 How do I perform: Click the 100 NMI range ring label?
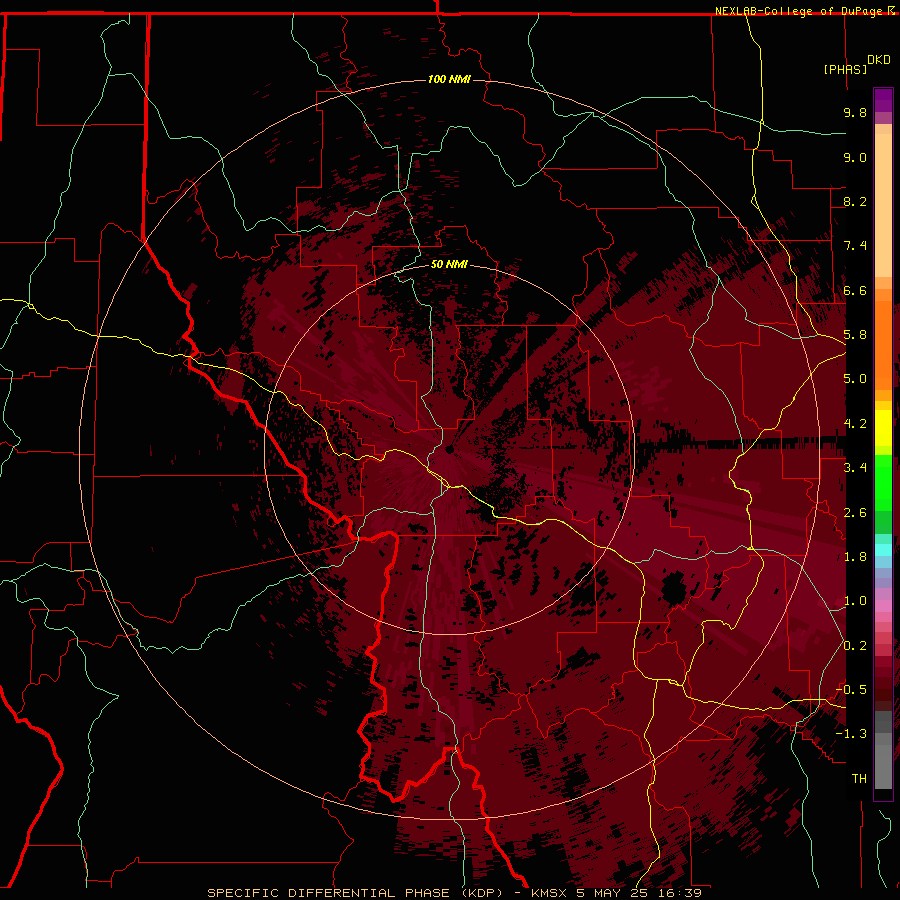pos(449,79)
